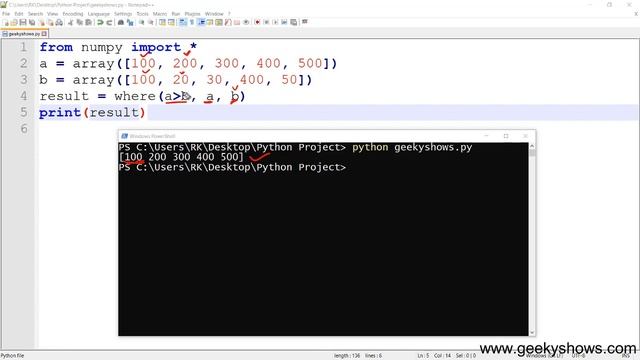Screen dimensions: 640x360
Task: Open the user defined language icon
Action: tap(209, 22)
